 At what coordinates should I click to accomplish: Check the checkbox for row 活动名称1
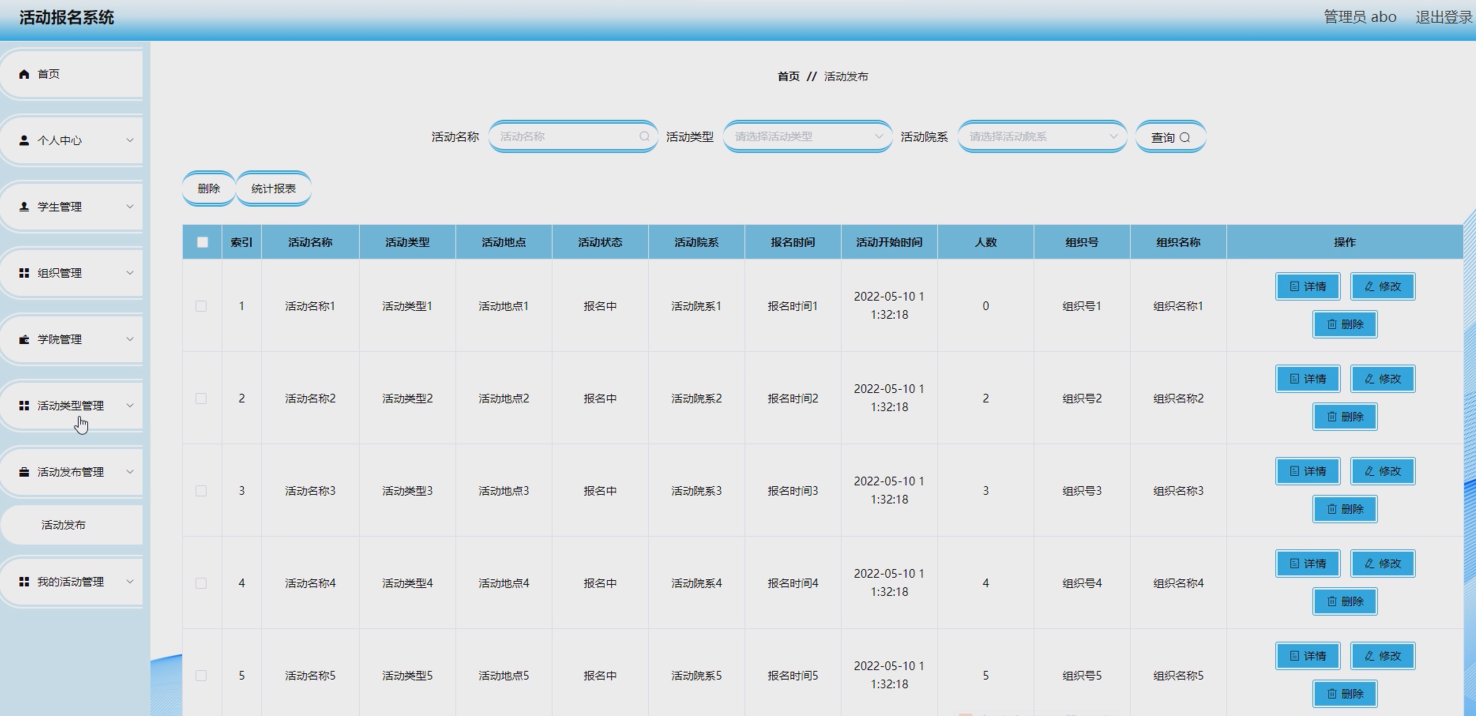pyautogui.click(x=201, y=306)
